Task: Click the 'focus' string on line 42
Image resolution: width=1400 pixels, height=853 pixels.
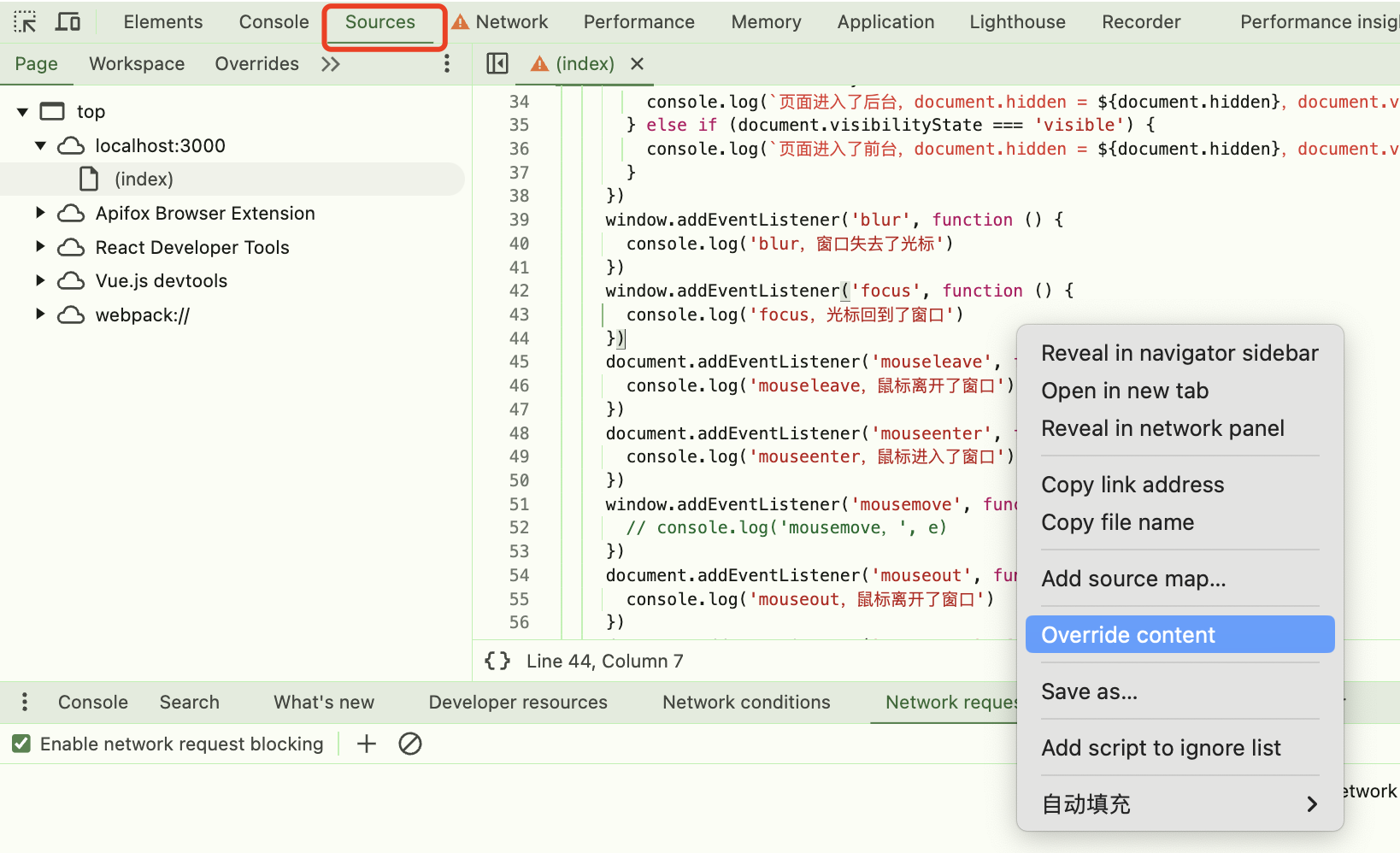Action: 885,291
